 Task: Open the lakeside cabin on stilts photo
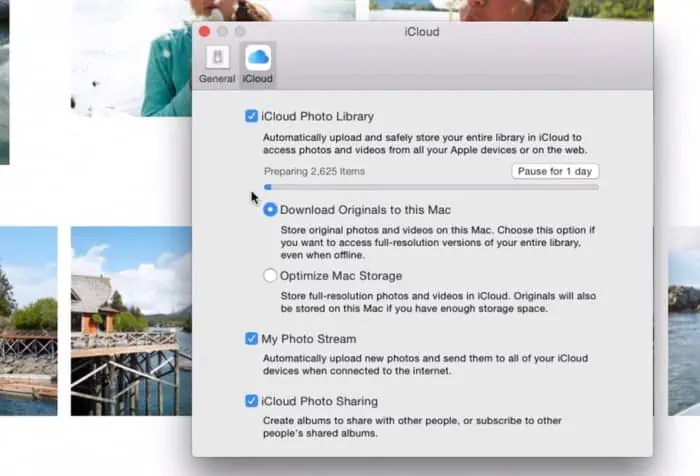point(131,321)
